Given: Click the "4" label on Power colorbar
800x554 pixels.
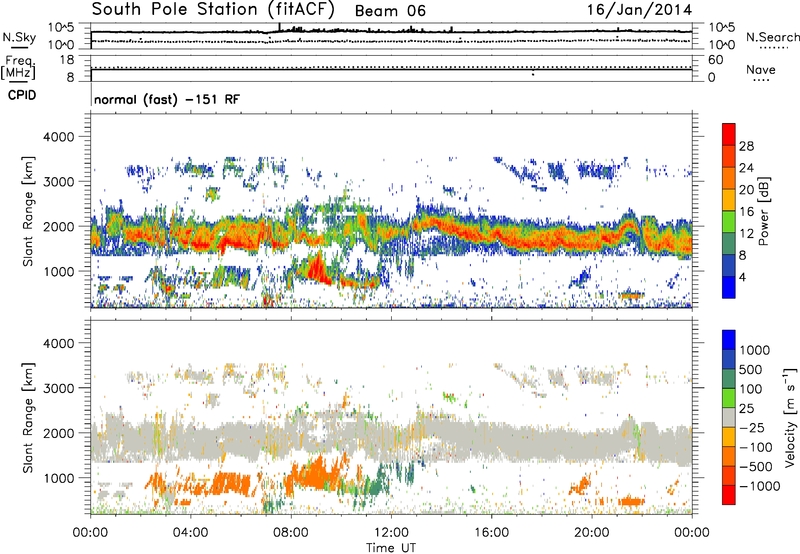Looking at the screenshot, I should 743,277.
